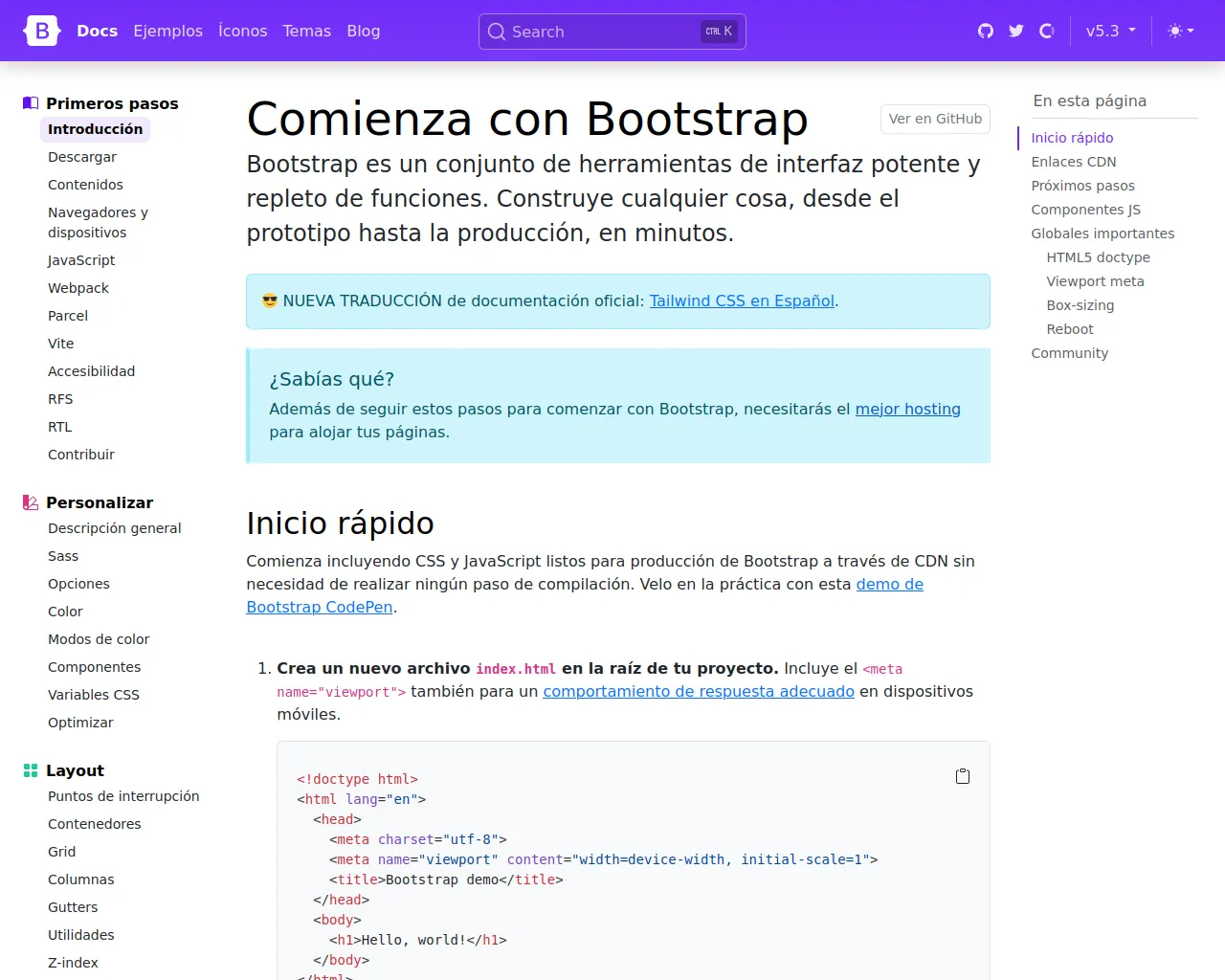The height and width of the screenshot is (980, 1225).
Task: Click the Layout grid icon
Action: tap(31, 770)
